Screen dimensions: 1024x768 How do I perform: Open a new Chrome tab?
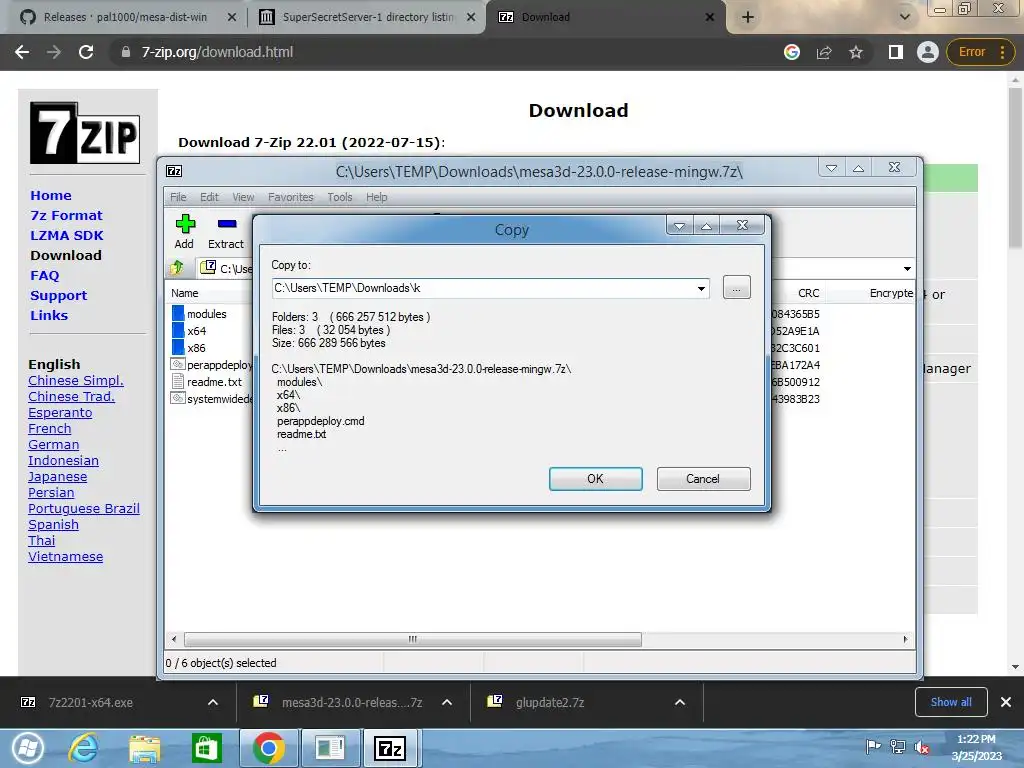pos(748,17)
